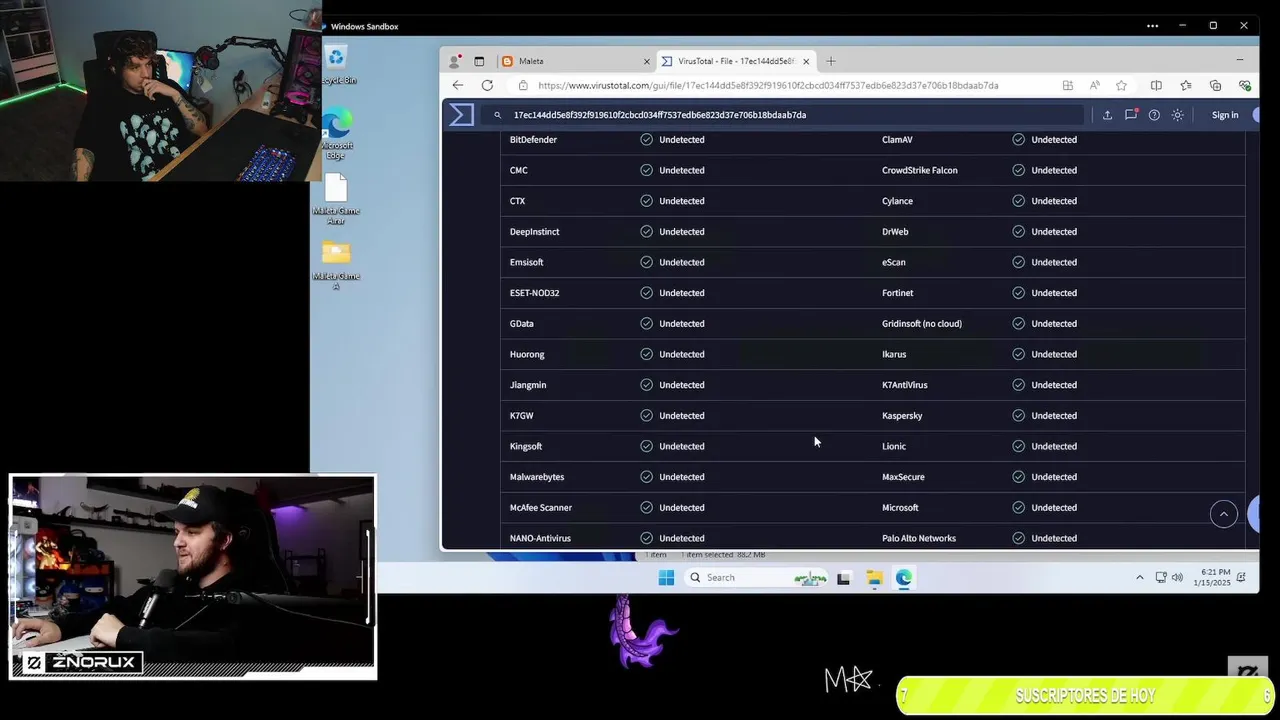
Task: Add page to favorites with star icon
Action: 1121,86
